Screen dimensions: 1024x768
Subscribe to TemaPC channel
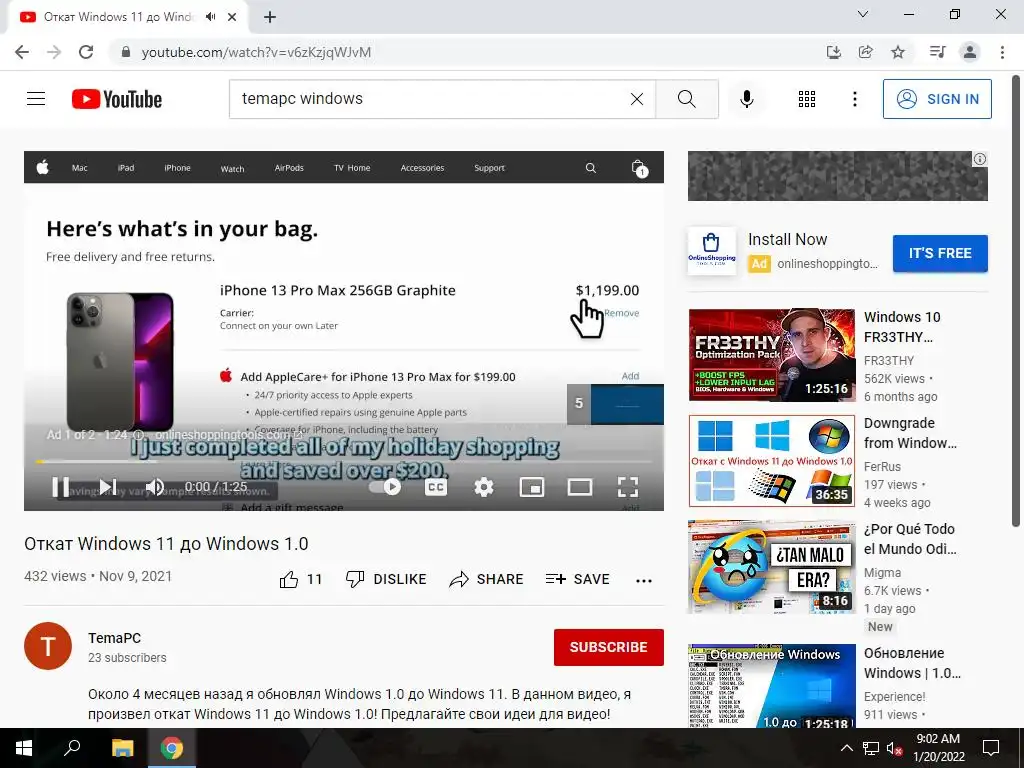point(609,647)
